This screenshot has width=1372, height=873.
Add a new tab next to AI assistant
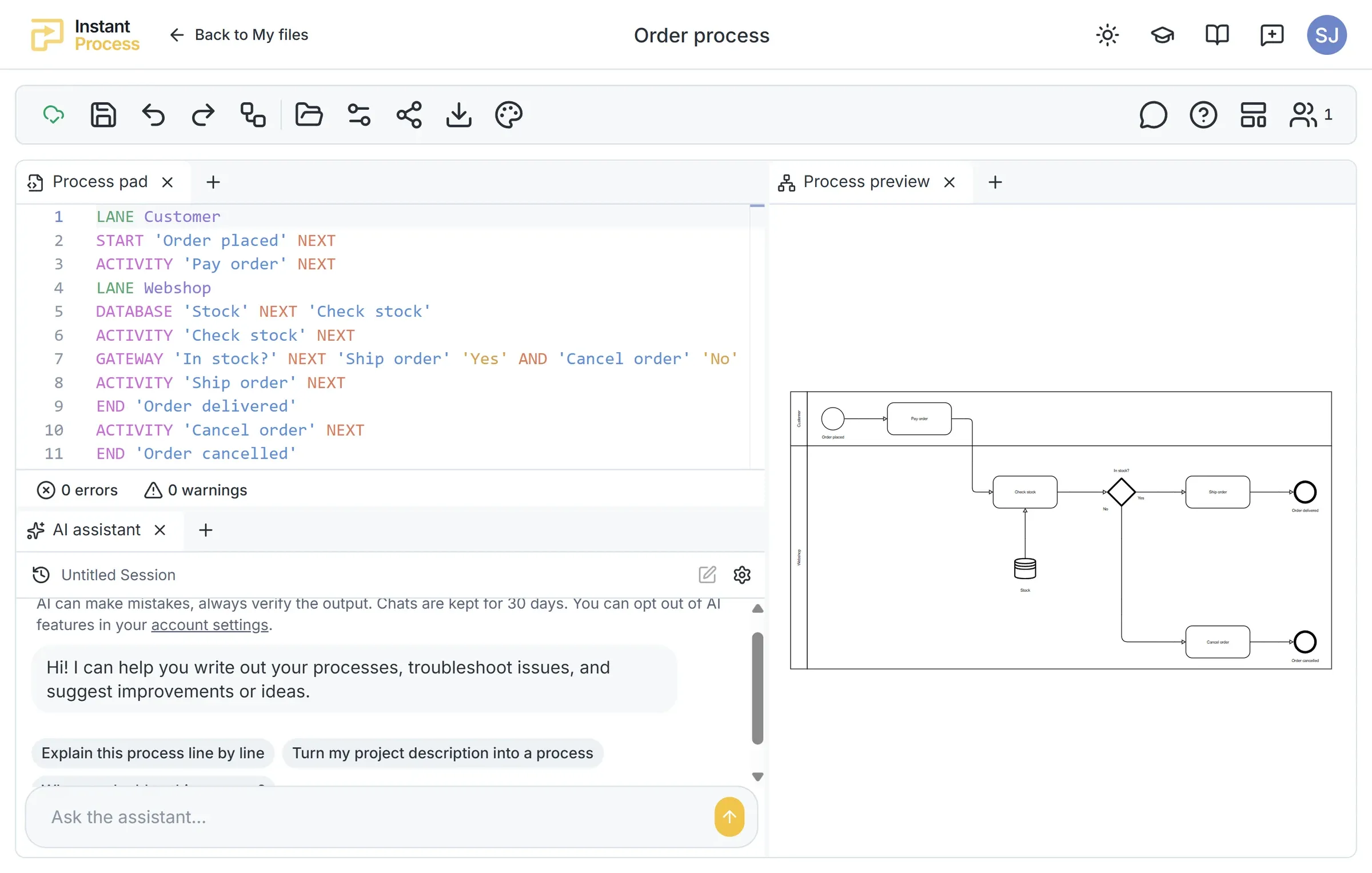click(x=206, y=530)
